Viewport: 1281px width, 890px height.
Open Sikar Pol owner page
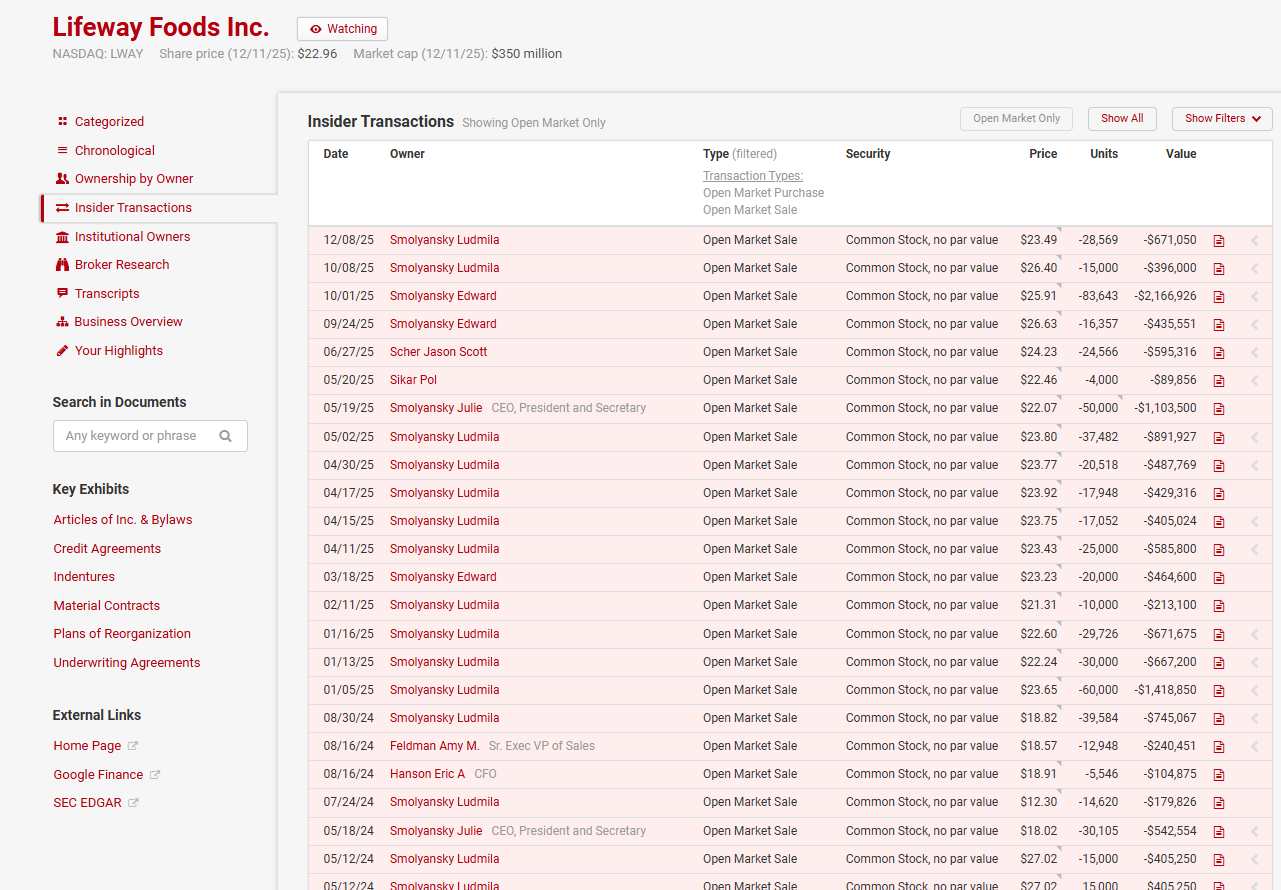(x=413, y=380)
